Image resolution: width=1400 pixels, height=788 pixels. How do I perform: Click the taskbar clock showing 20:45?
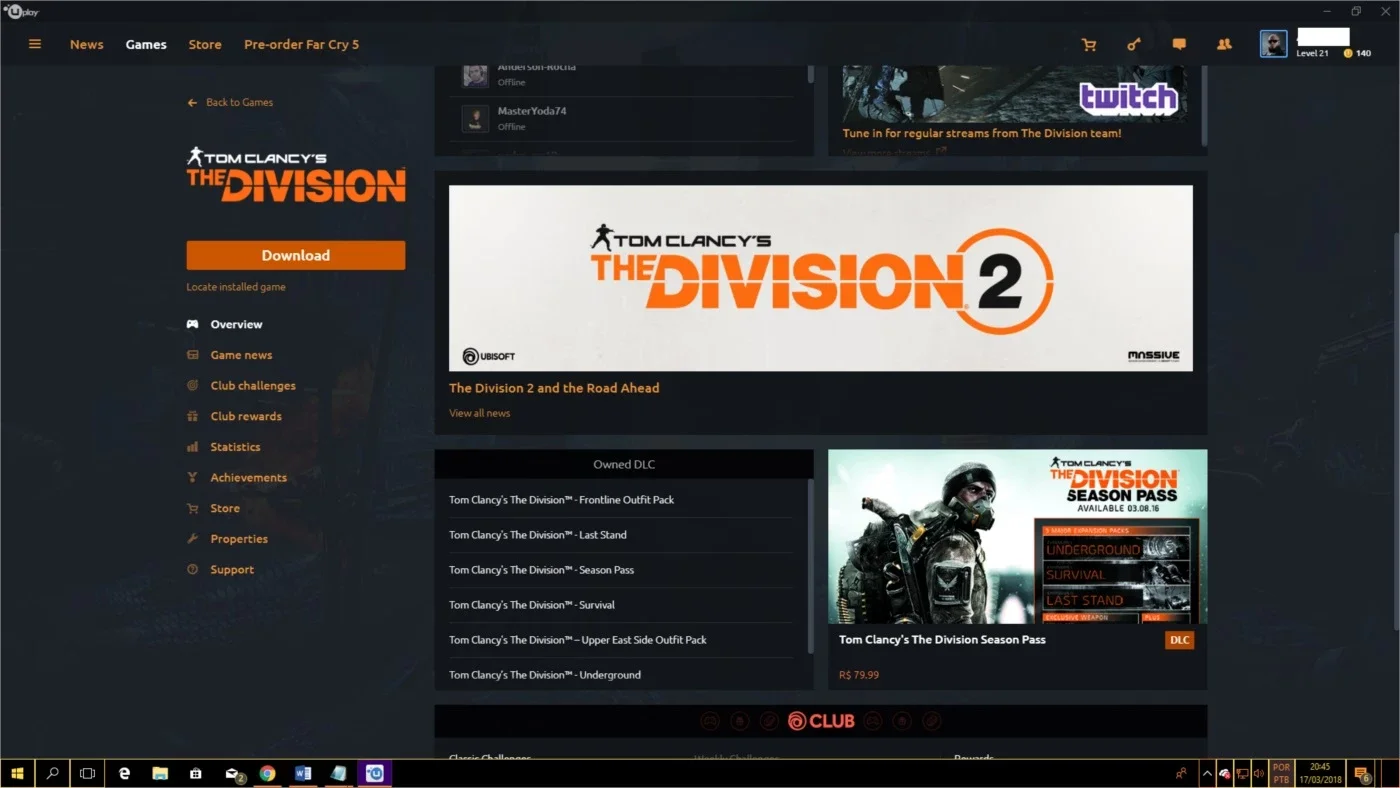1321,773
